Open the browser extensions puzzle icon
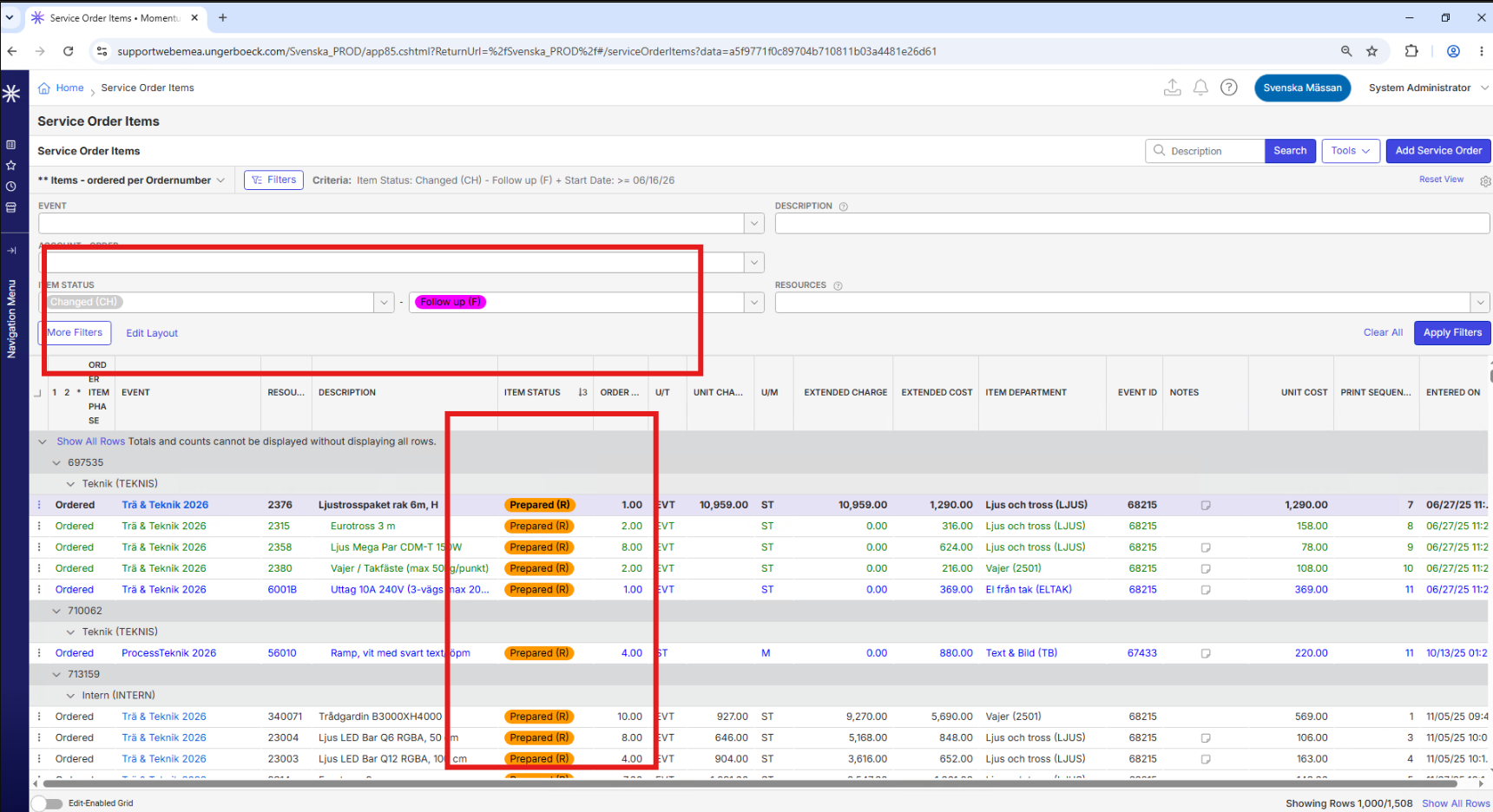Screen dimensions: 1493x812 pyautogui.click(x=1411, y=51)
